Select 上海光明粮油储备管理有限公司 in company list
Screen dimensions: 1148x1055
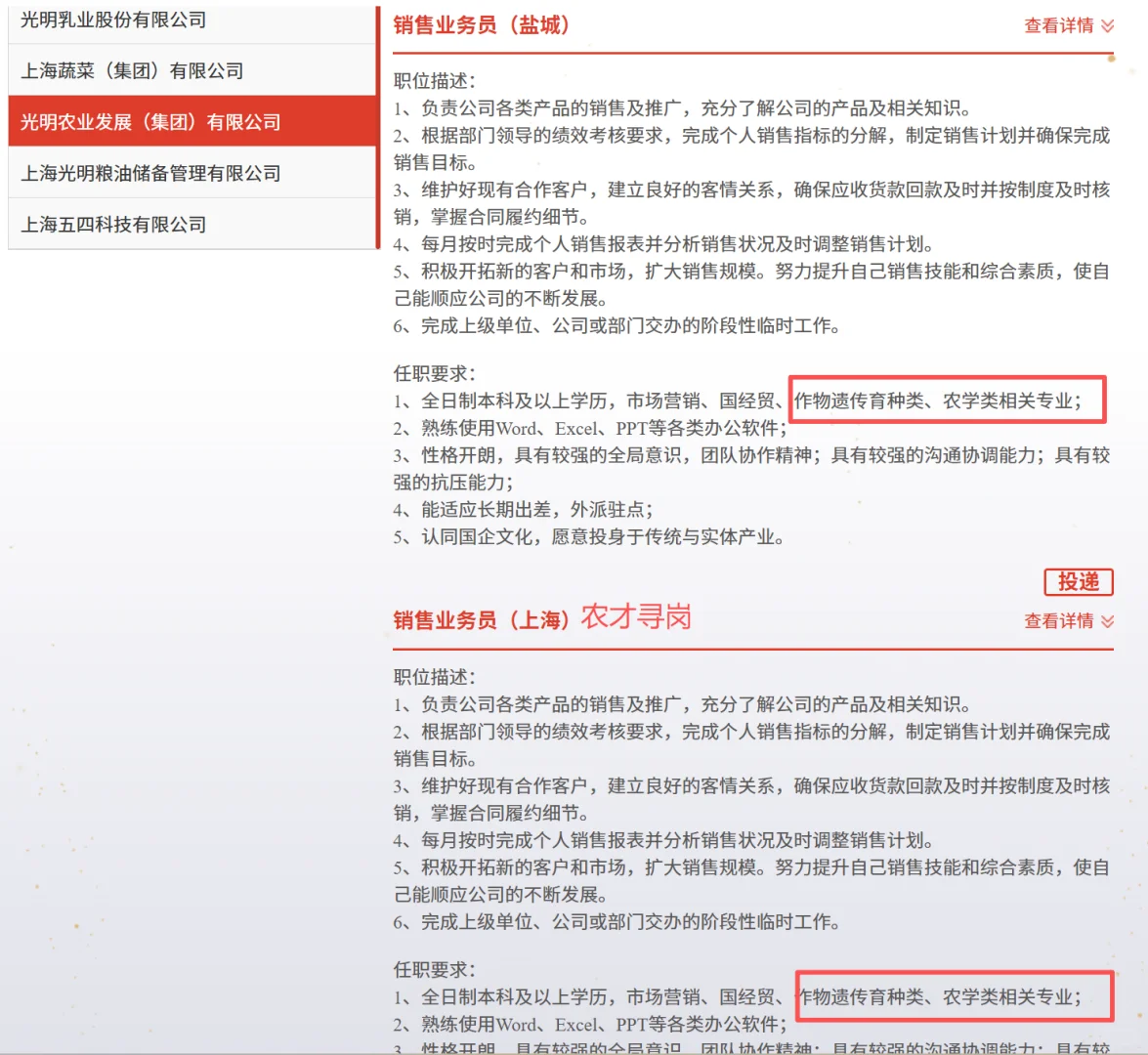tap(191, 173)
